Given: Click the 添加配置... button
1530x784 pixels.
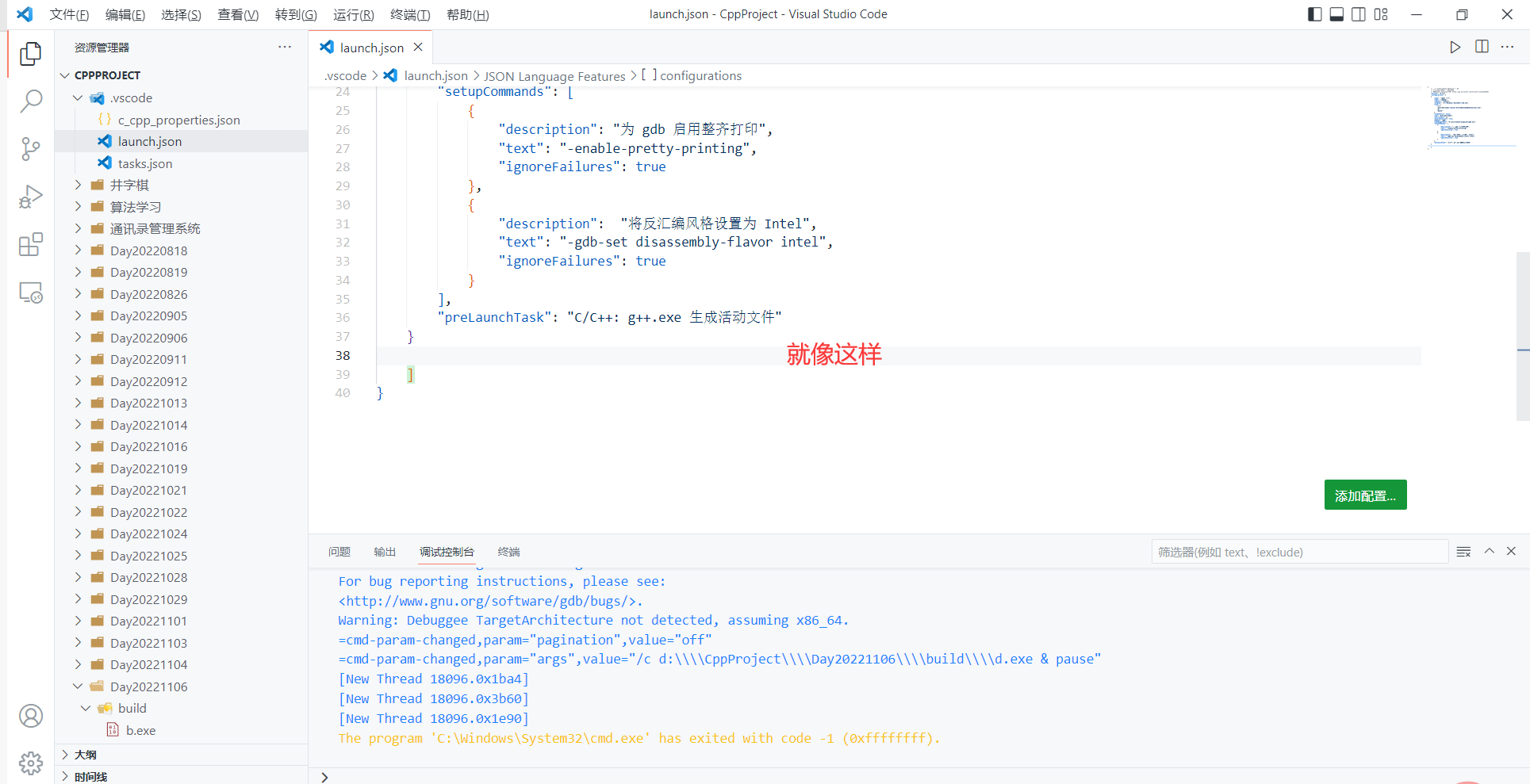Looking at the screenshot, I should click(1365, 495).
